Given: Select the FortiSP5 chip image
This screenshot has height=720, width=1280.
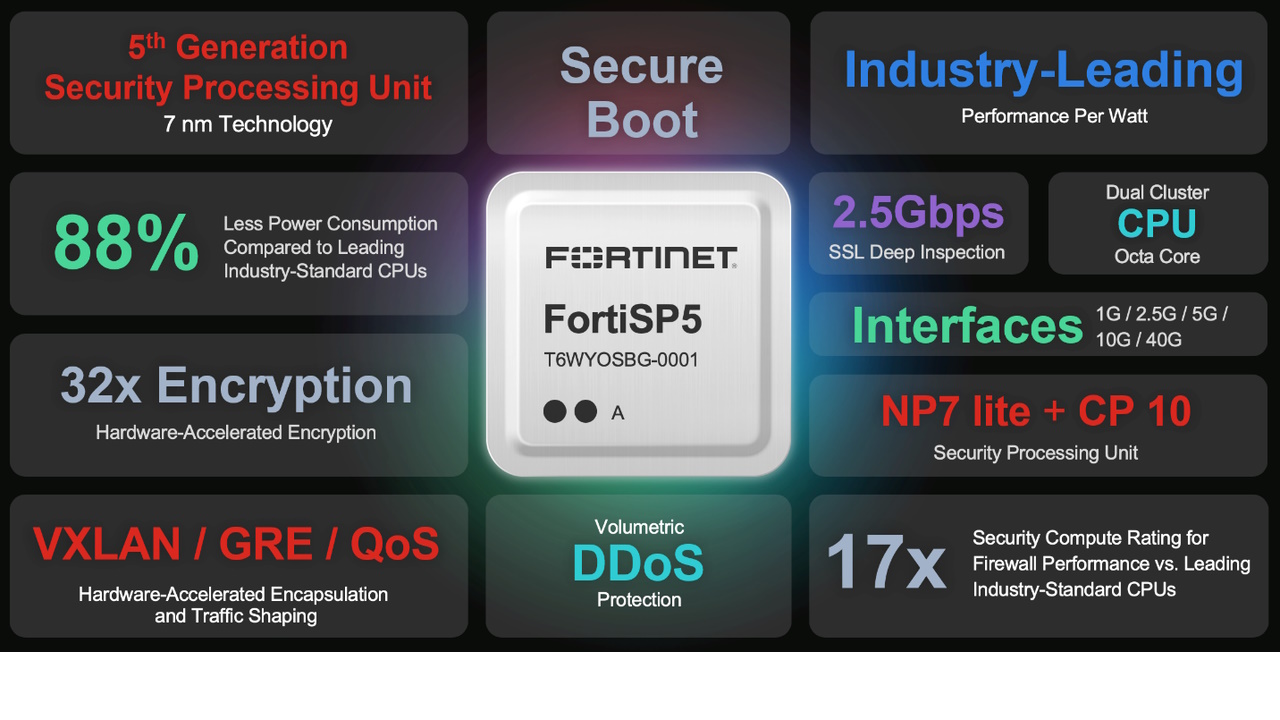Looking at the screenshot, I should (x=639, y=322).
